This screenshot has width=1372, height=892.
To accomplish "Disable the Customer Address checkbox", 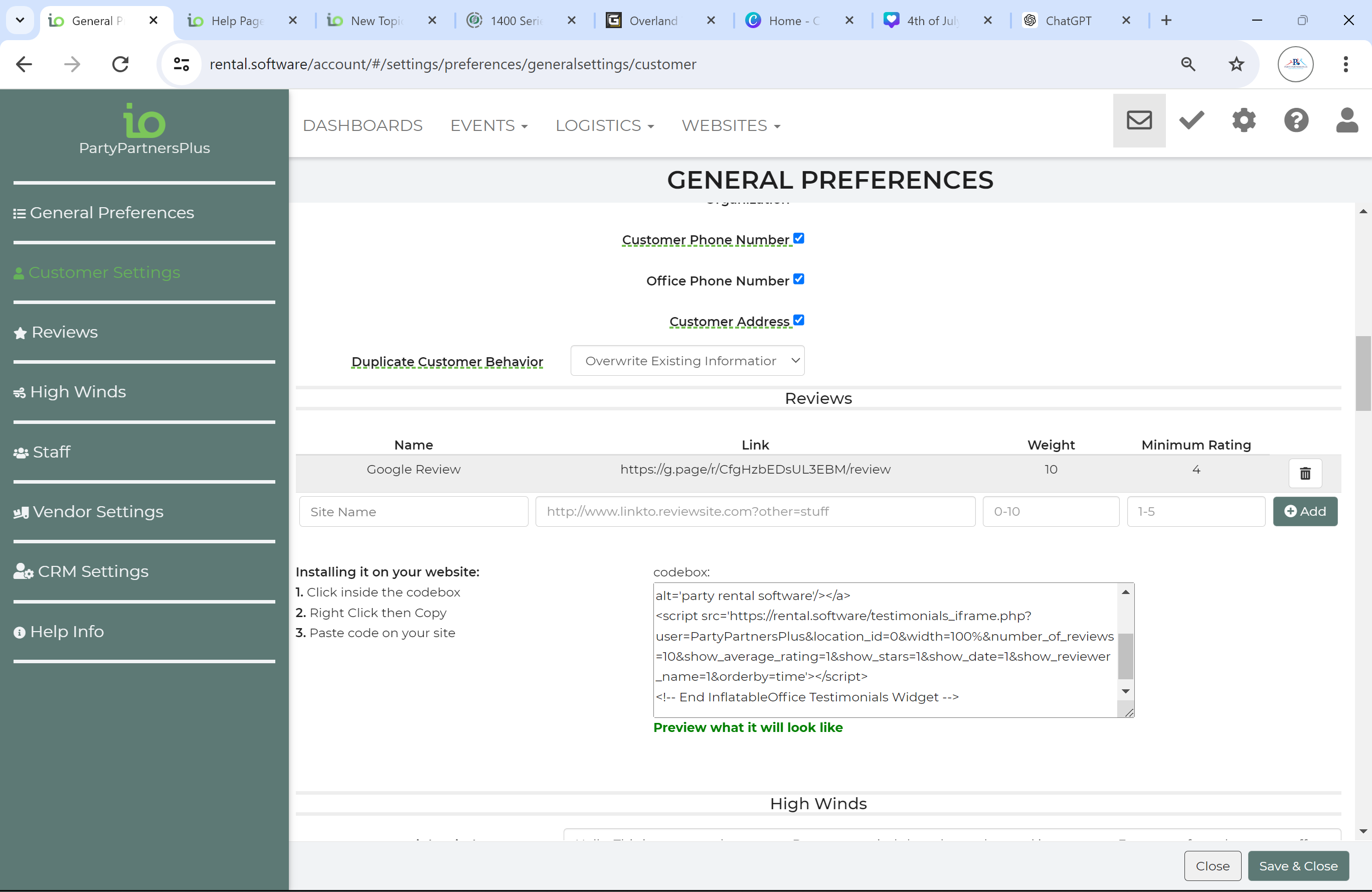I will click(x=798, y=320).
